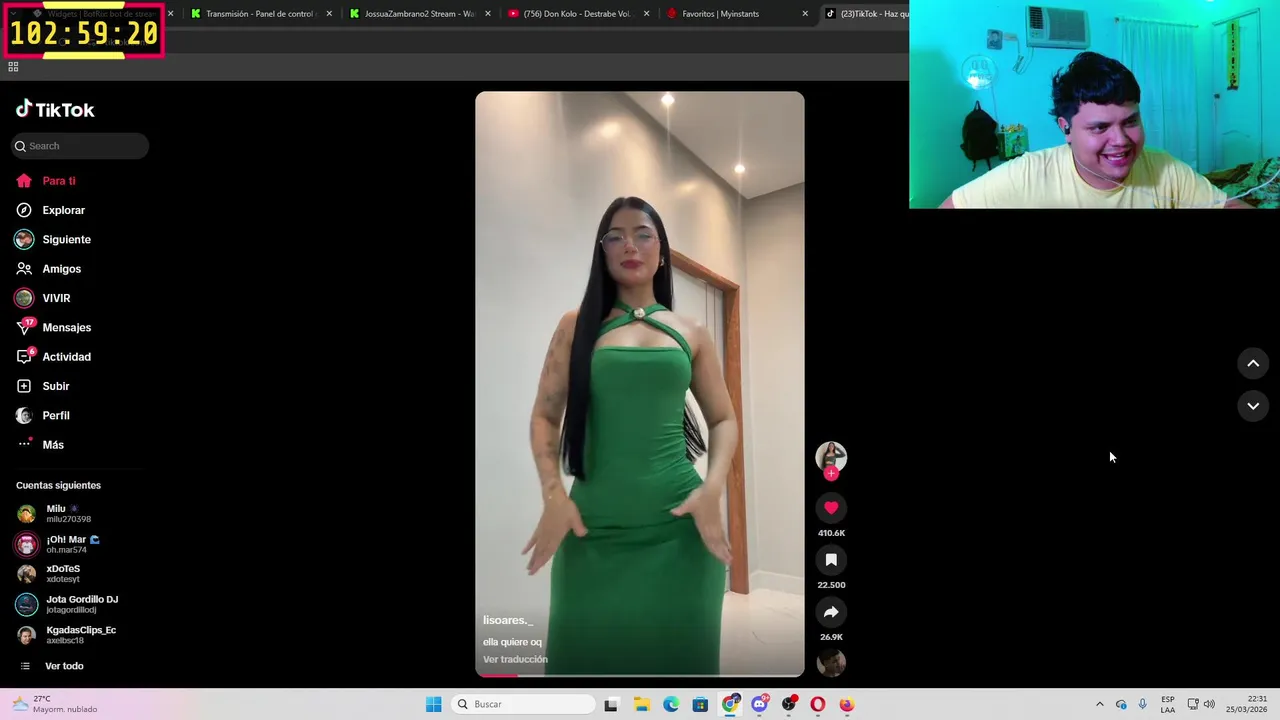Follow the creator with the plus badge
This screenshot has height=720, width=1280.
point(831,474)
